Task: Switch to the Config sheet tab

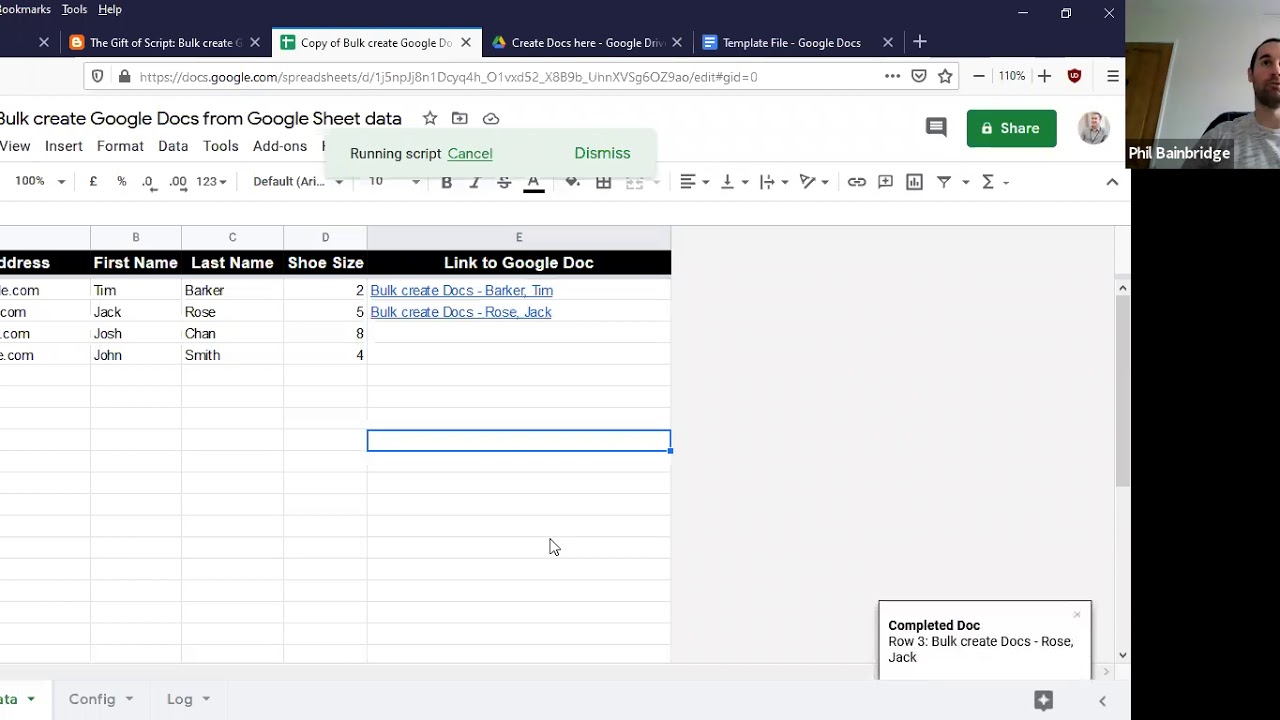Action: pos(92,699)
